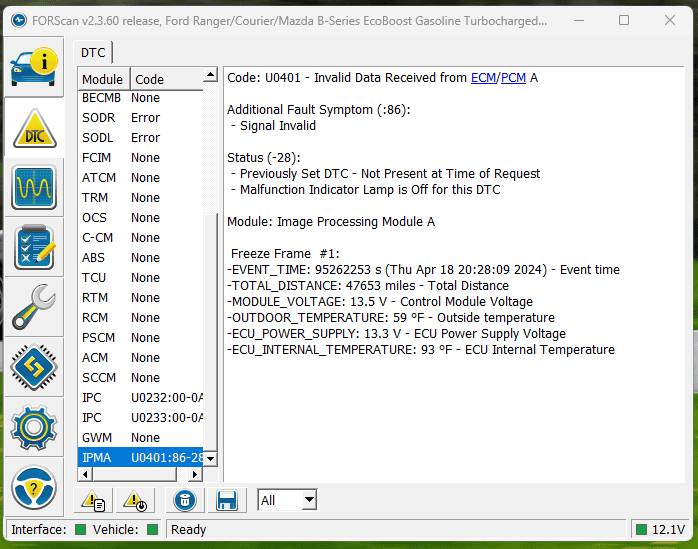Click the MODULE_VOLTAGE freeze frame line
The image size is (698, 549).
point(380,302)
